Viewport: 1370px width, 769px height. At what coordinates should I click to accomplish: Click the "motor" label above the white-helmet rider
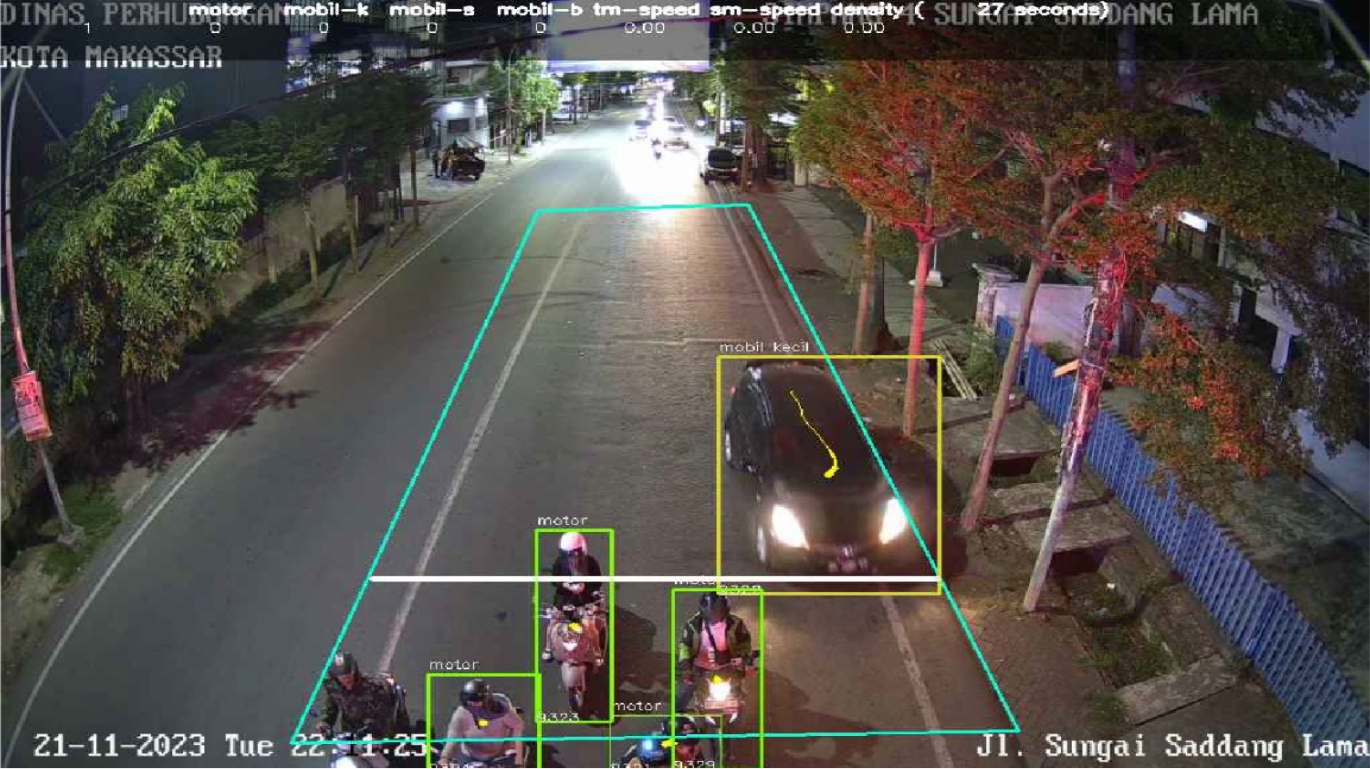(561, 520)
